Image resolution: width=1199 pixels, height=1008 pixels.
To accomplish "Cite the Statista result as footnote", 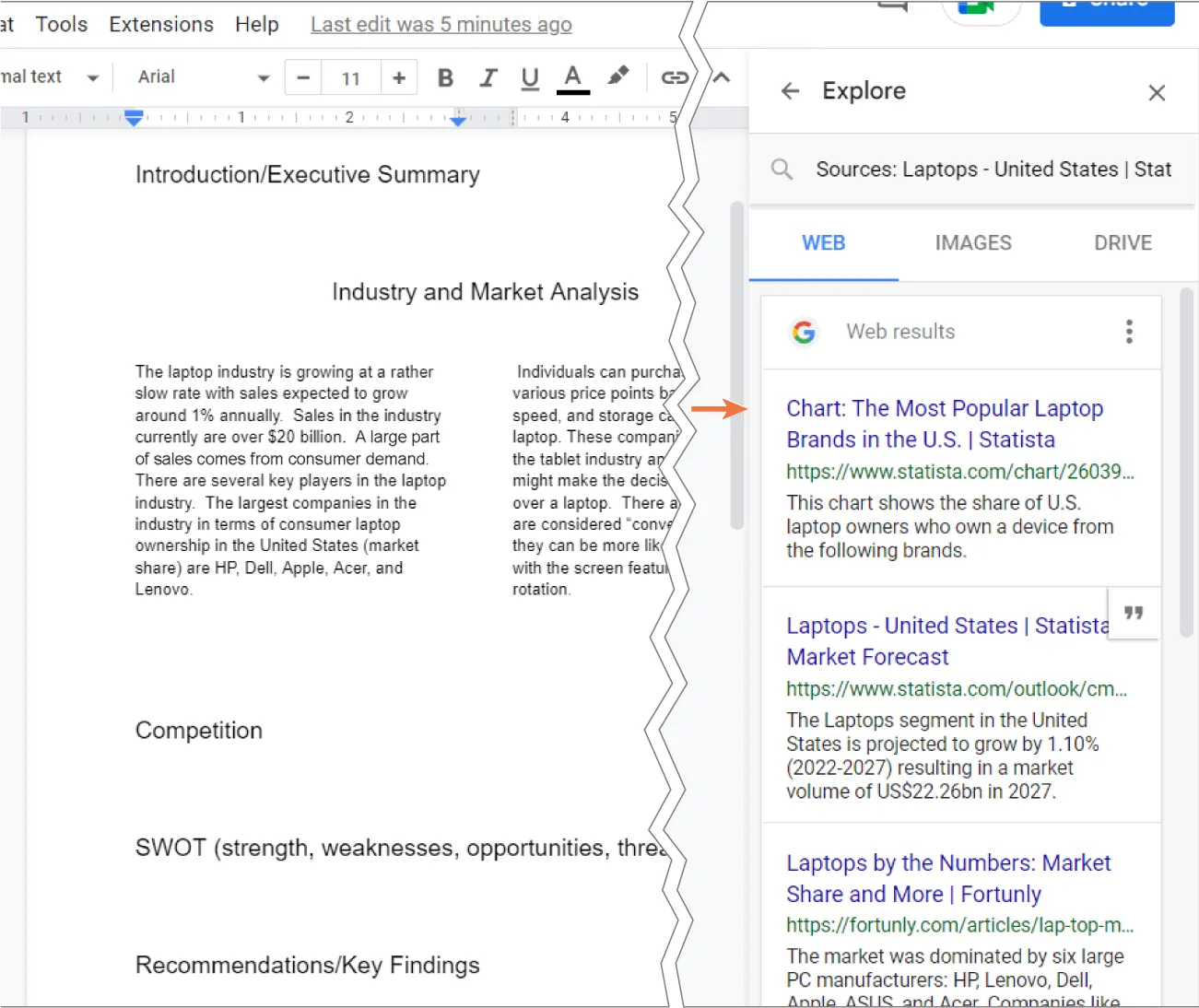I will coord(1134,613).
